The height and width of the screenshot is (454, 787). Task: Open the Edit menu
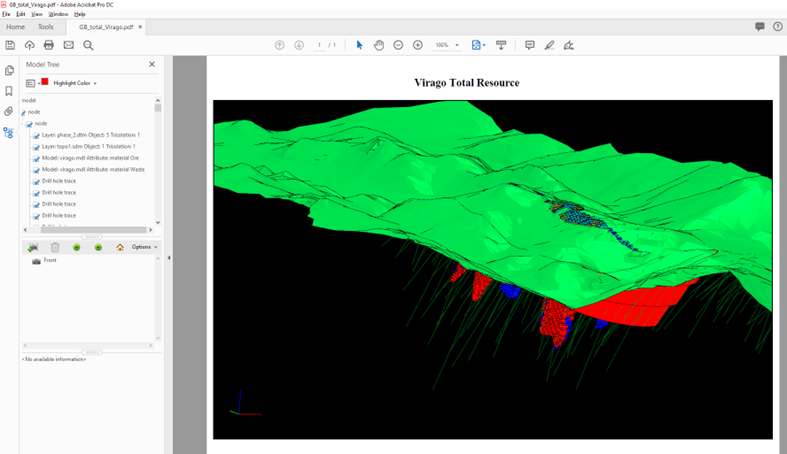coord(21,14)
